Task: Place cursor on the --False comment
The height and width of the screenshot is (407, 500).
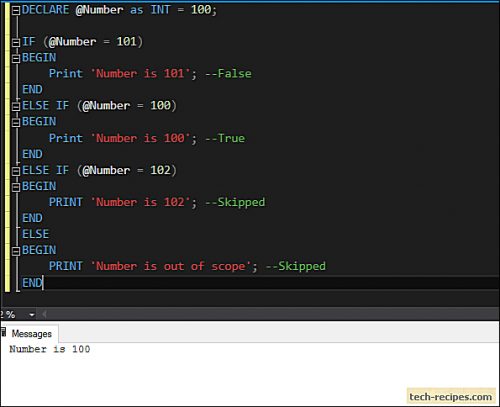Action: pos(228,74)
